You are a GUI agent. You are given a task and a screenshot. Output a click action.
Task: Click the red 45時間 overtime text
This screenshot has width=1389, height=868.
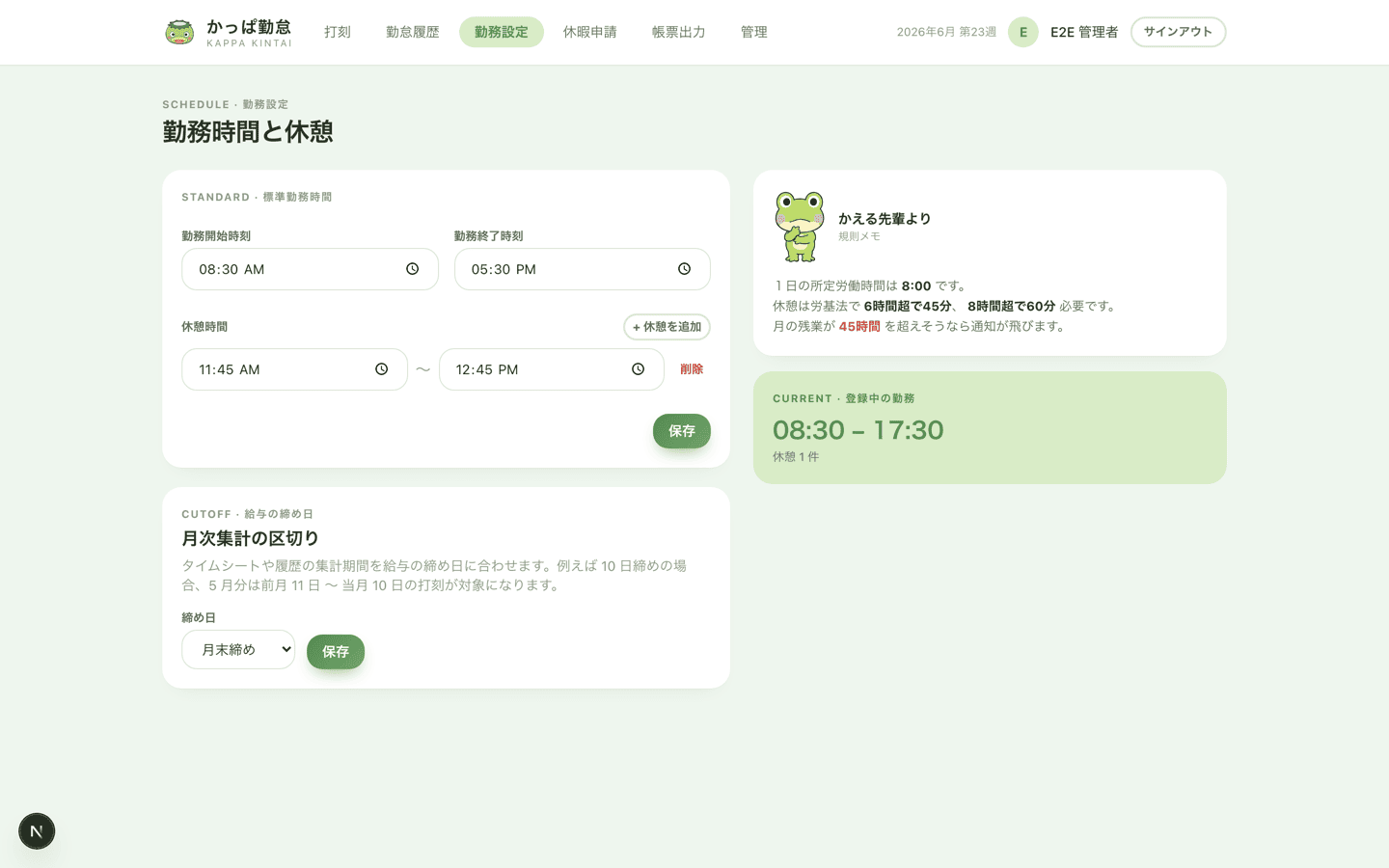[859, 326]
